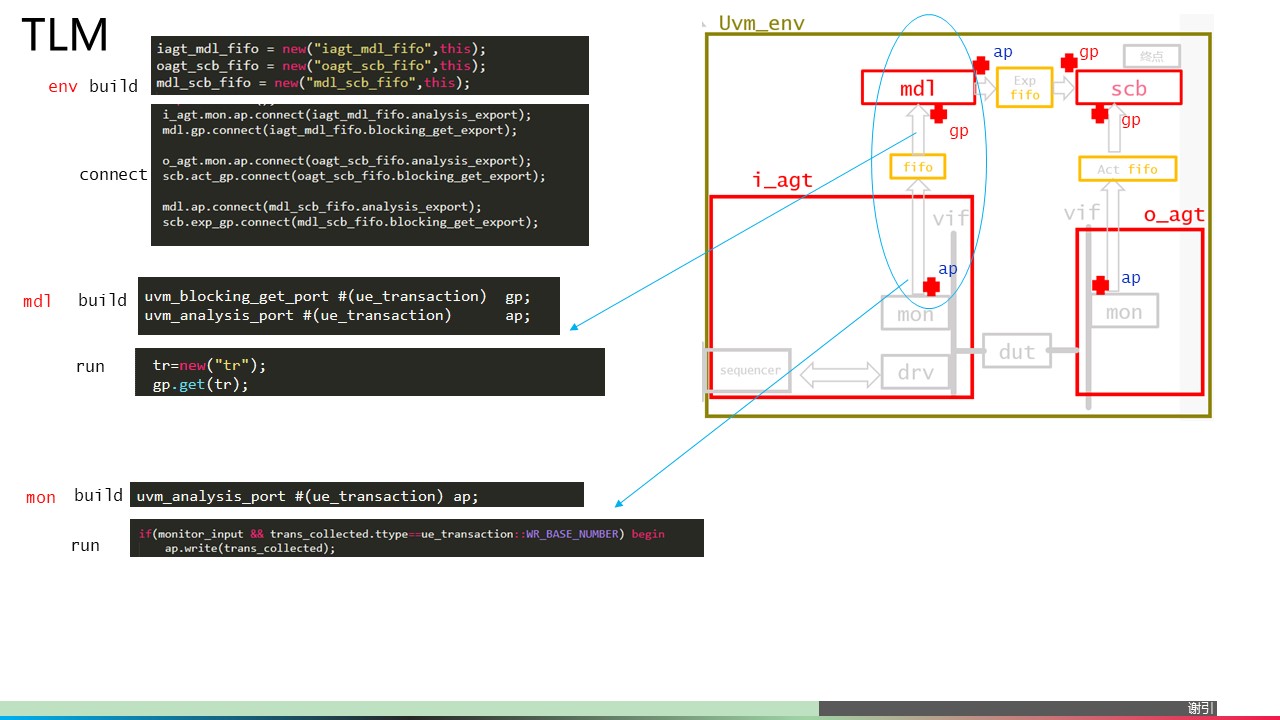Click the gradient progress bar at bottom
The width and height of the screenshot is (1280, 720).
[400, 705]
